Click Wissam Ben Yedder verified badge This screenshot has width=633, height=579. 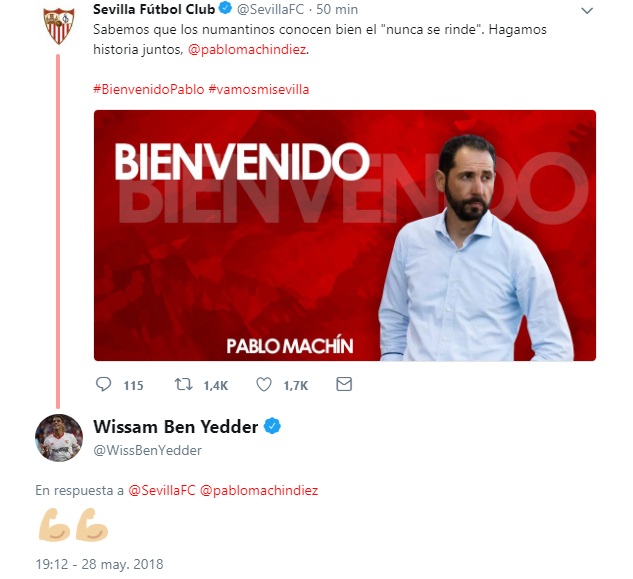tap(272, 426)
